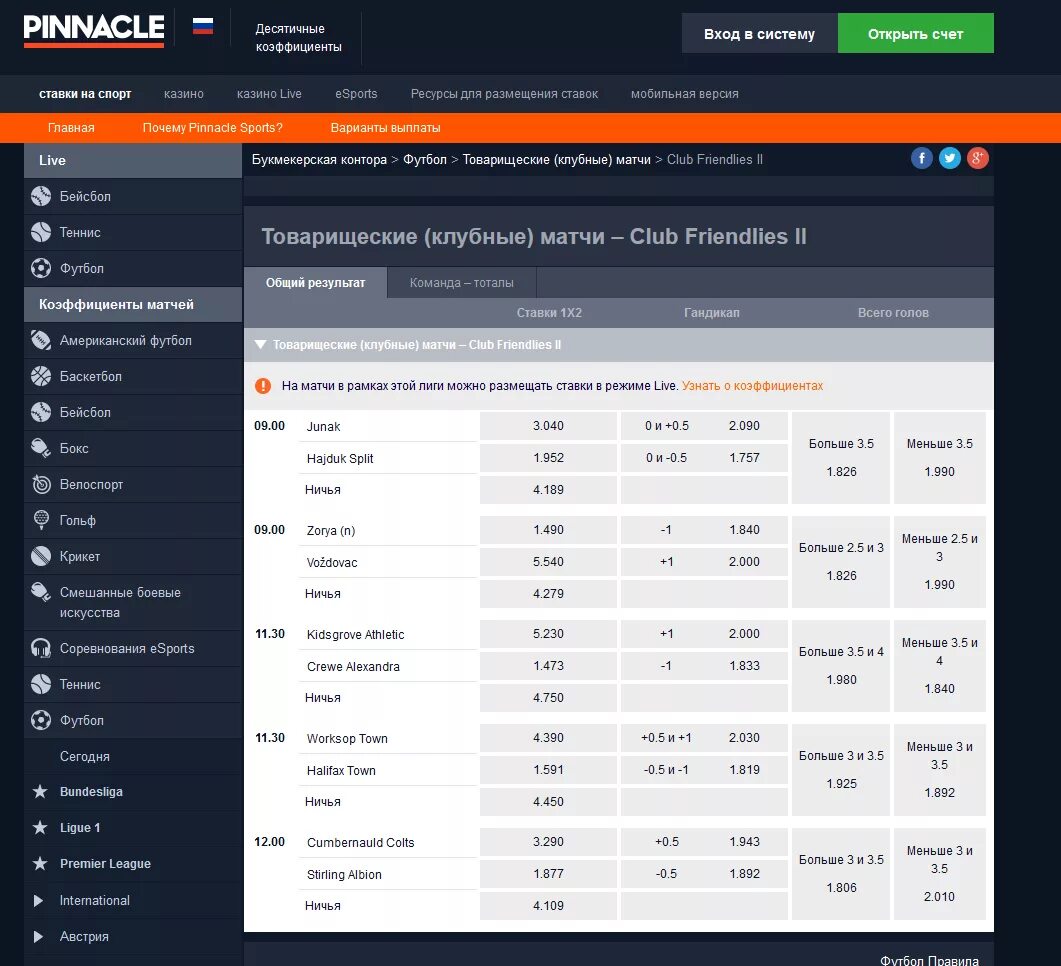
Task: Select Halifax Town handicap odds 1.819
Action: click(704, 770)
